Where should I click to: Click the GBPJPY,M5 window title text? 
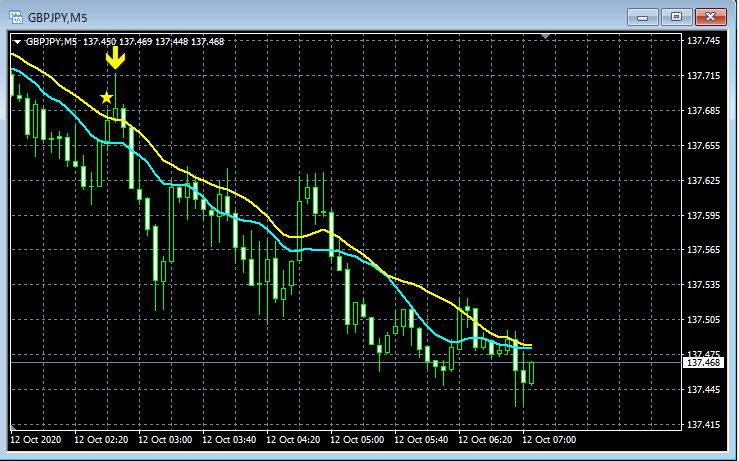(57, 18)
